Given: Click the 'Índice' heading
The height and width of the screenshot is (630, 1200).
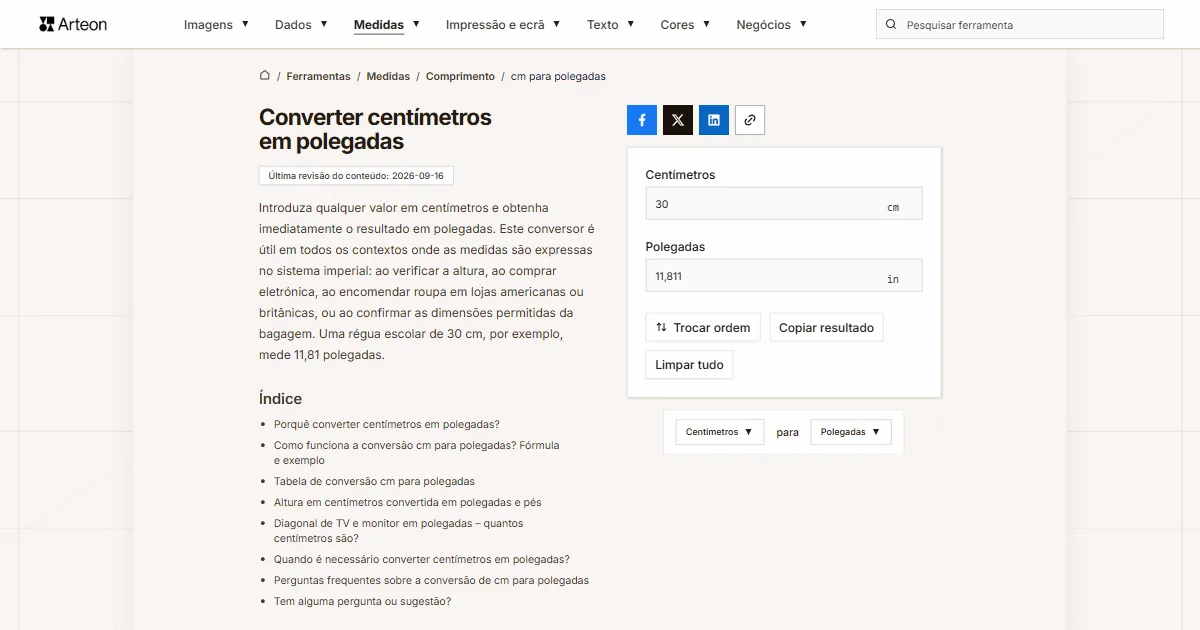Looking at the screenshot, I should pos(280,398).
